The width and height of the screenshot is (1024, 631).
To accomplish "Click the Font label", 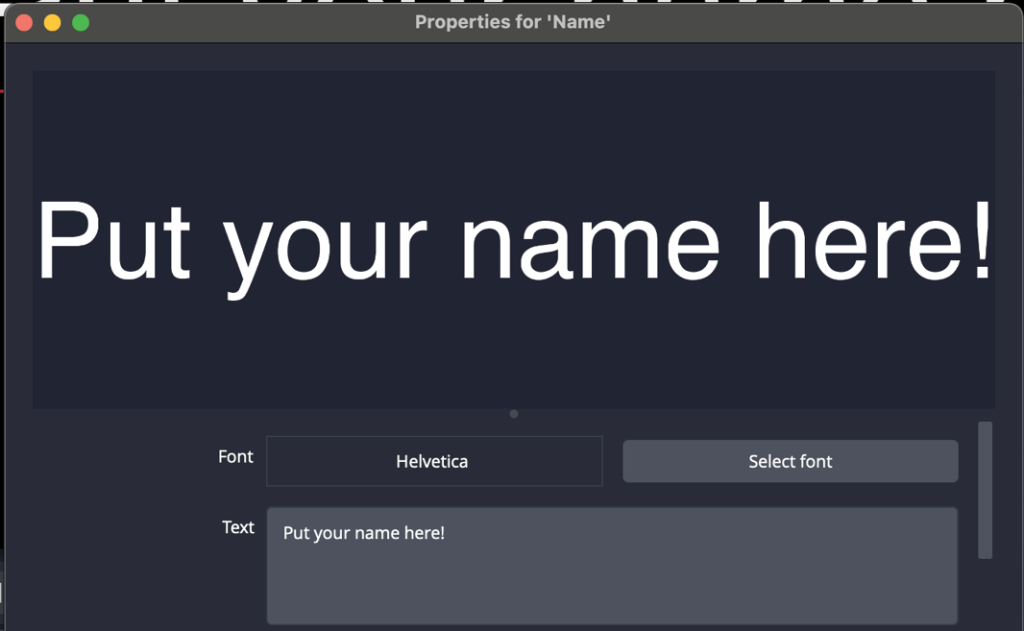I will click(235, 457).
